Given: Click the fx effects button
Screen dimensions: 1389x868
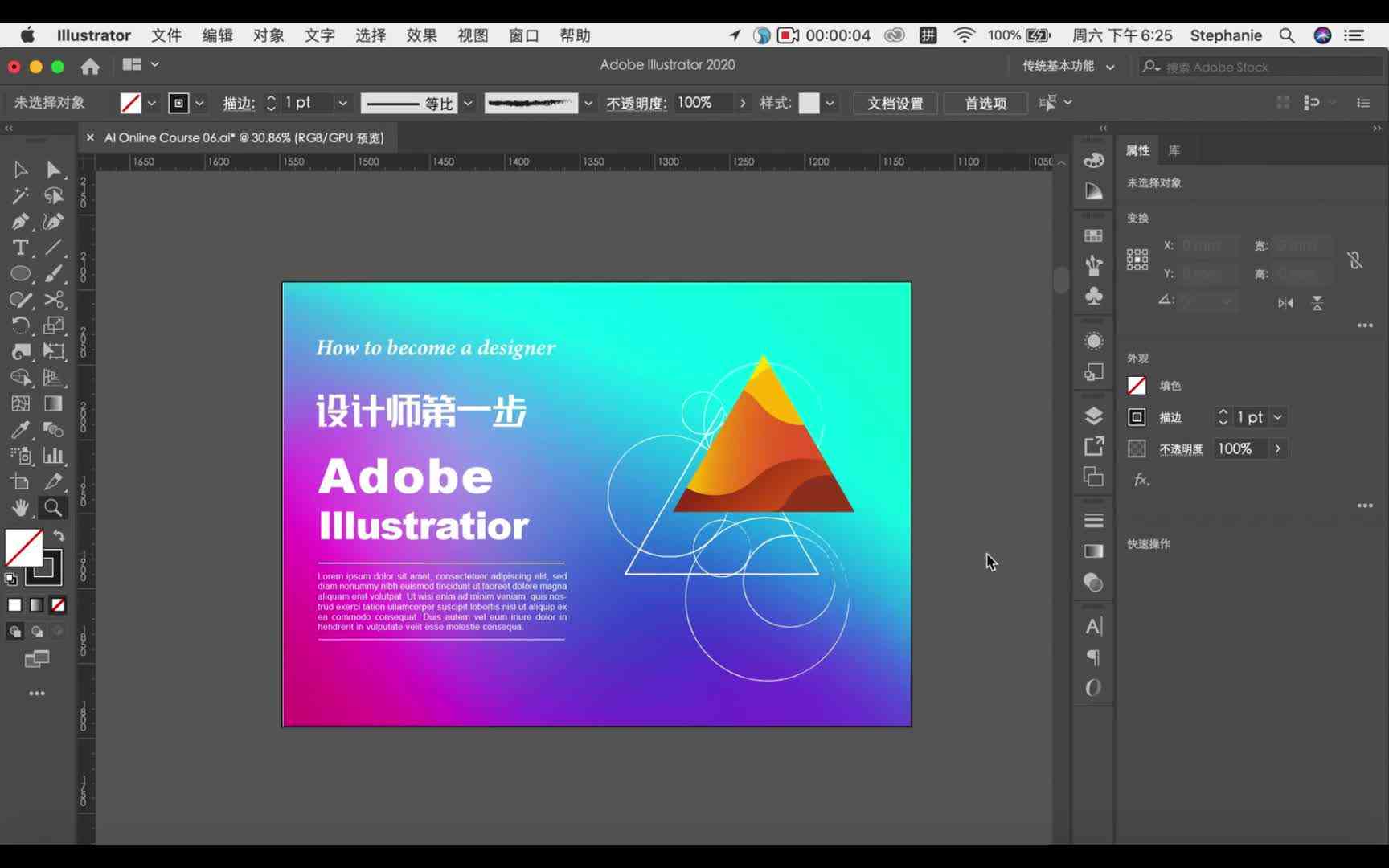Looking at the screenshot, I should (x=1141, y=480).
